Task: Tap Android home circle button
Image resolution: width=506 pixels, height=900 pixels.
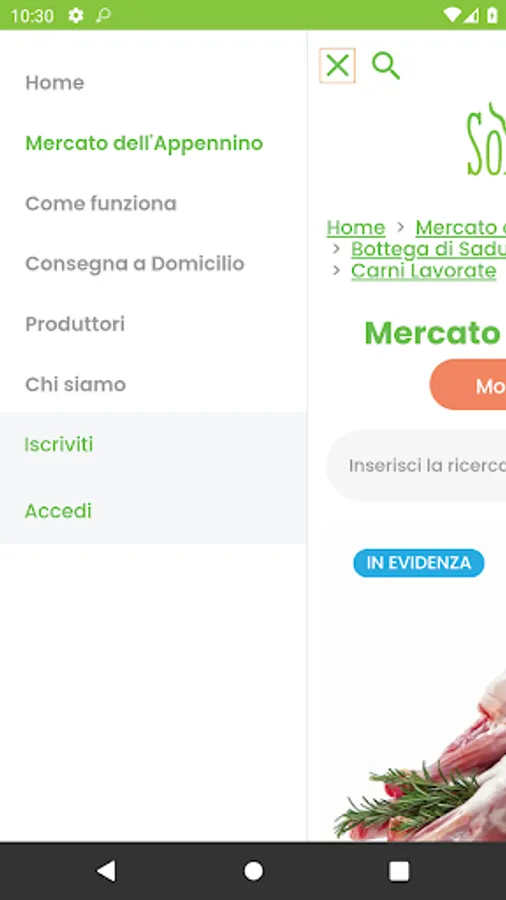Action: click(x=253, y=871)
